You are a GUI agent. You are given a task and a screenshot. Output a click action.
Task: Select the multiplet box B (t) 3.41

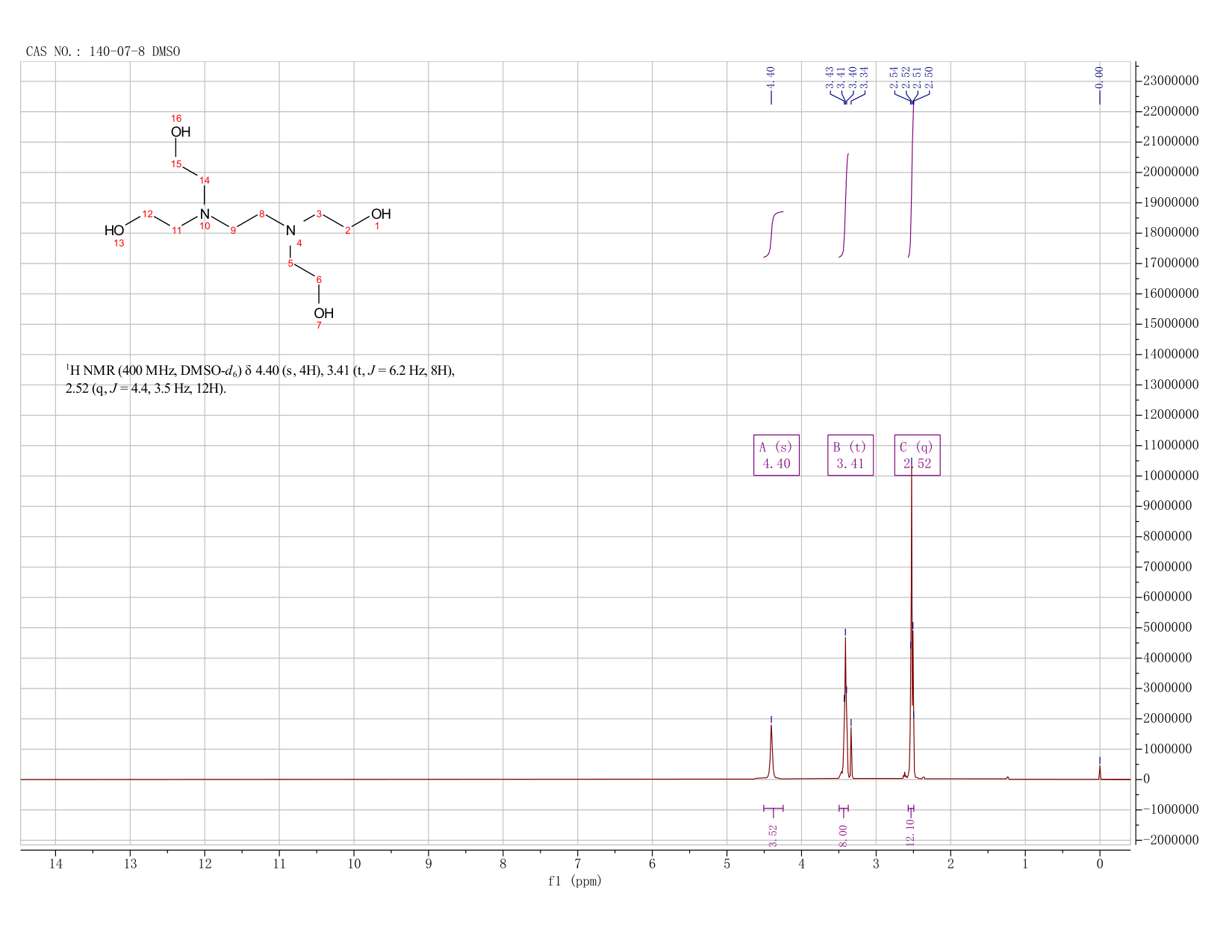tap(850, 455)
